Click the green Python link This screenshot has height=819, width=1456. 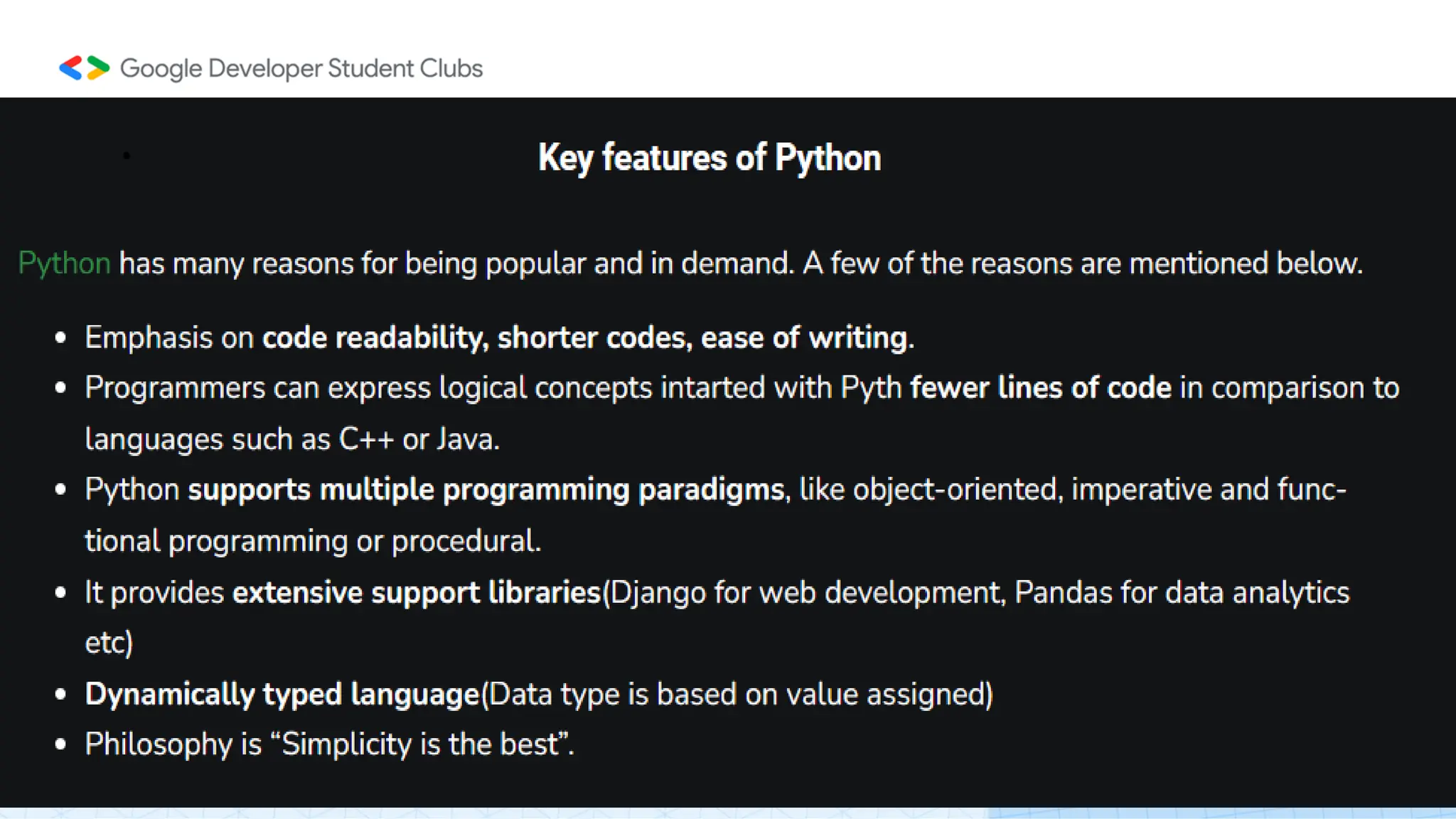click(x=64, y=264)
